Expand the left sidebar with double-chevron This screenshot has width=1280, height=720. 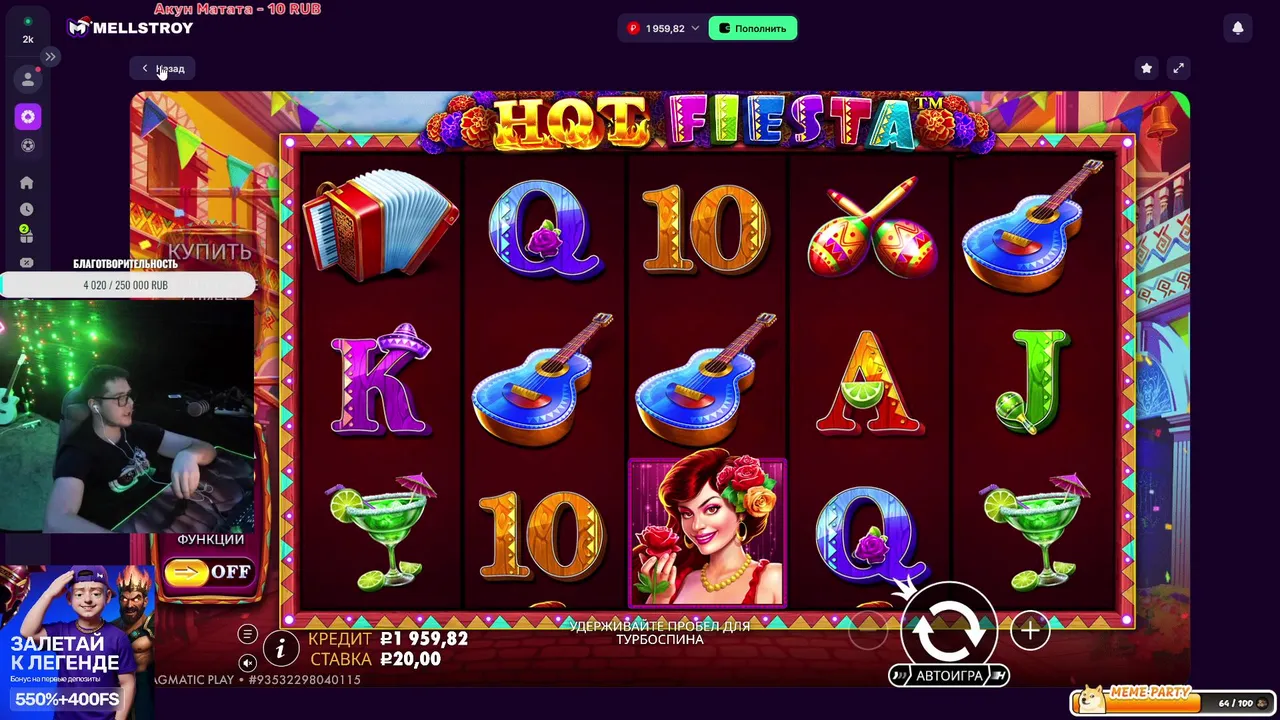point(50,57)
